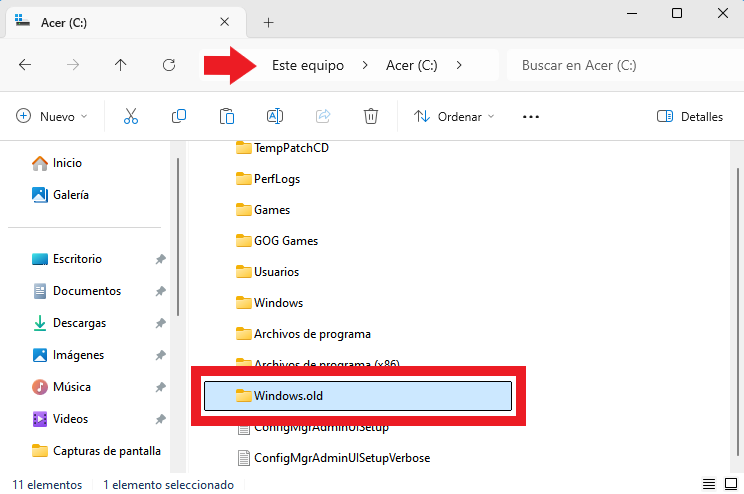Click pin icon beside Imágenes
The width and height of the screenshot is (744, 494).
[x=160, y=355]
